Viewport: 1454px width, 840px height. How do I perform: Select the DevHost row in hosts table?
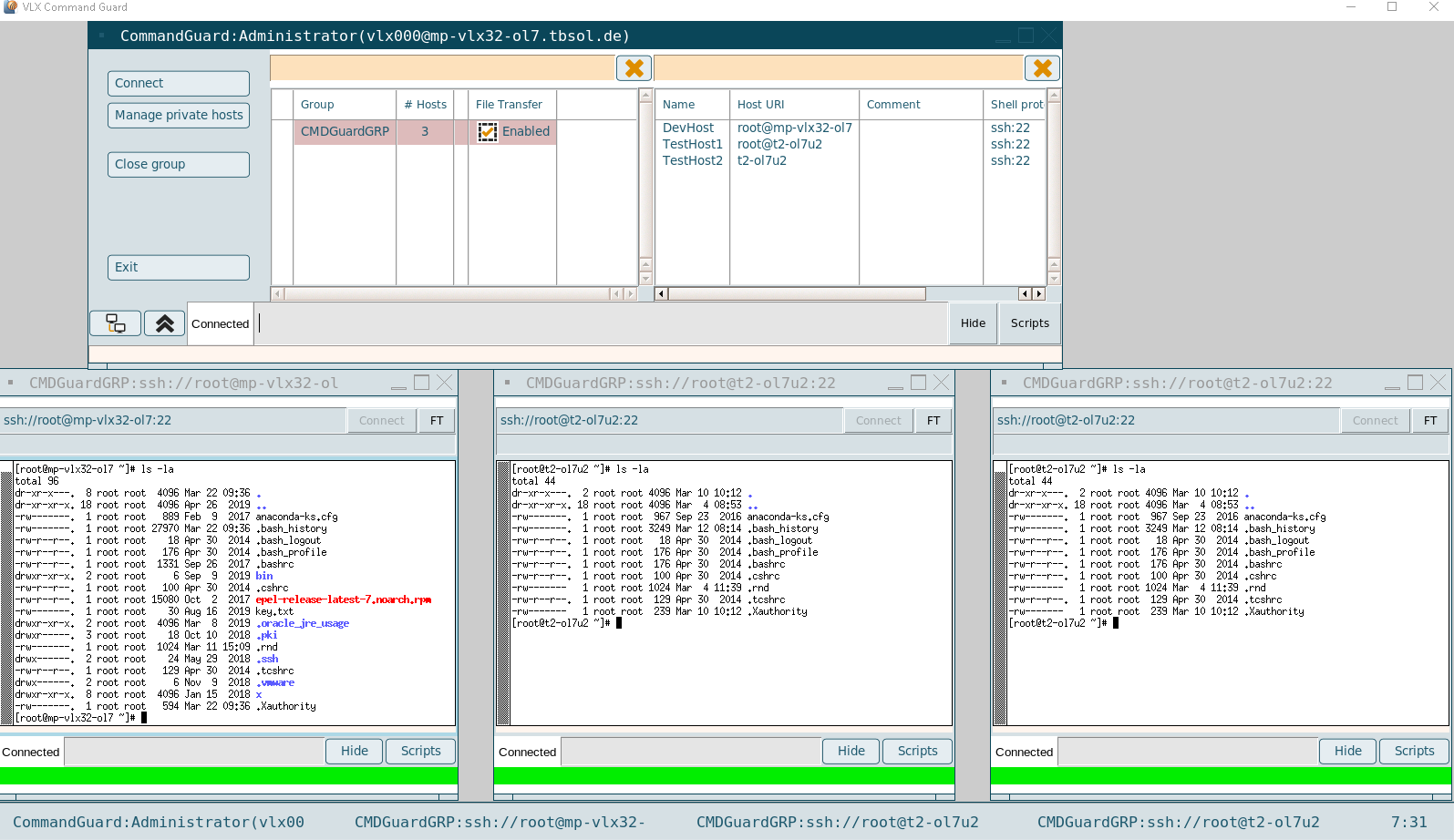coord(688,128)
